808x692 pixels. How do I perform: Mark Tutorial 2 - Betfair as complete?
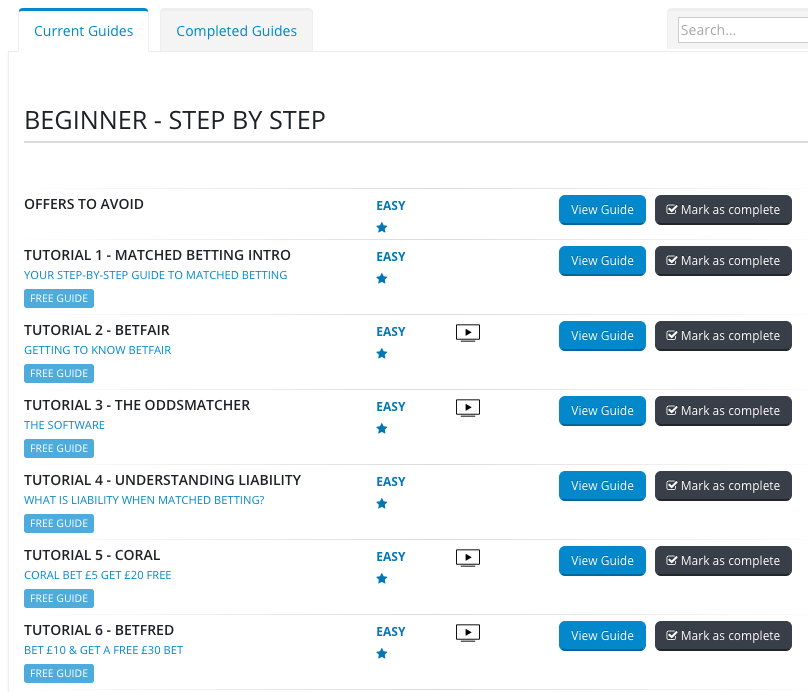point(723,336)
